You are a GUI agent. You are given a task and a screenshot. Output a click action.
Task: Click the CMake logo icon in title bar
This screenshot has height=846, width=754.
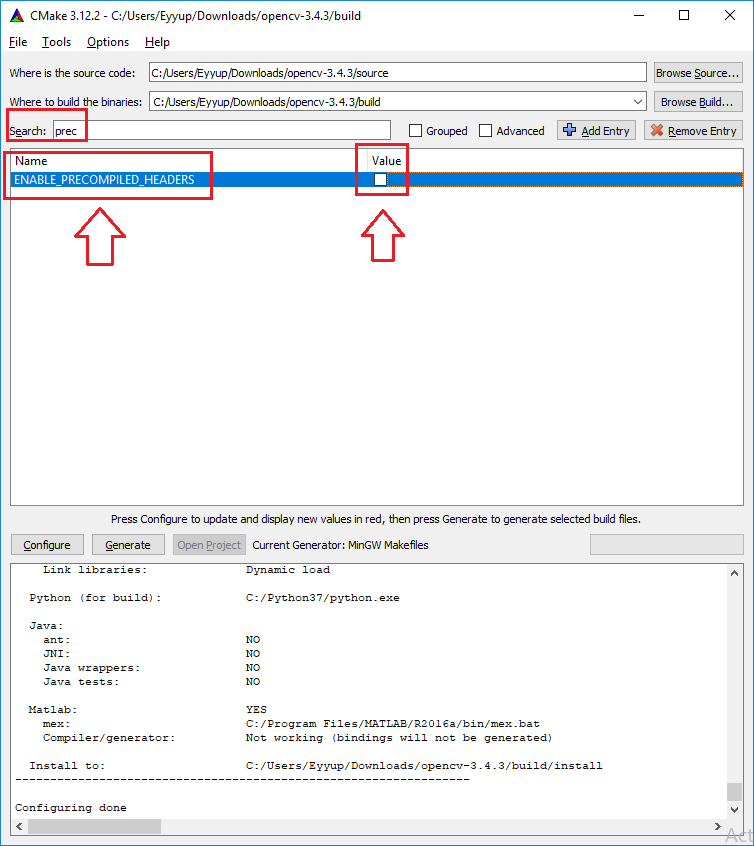pyautogui.click(x=17, y=16)
